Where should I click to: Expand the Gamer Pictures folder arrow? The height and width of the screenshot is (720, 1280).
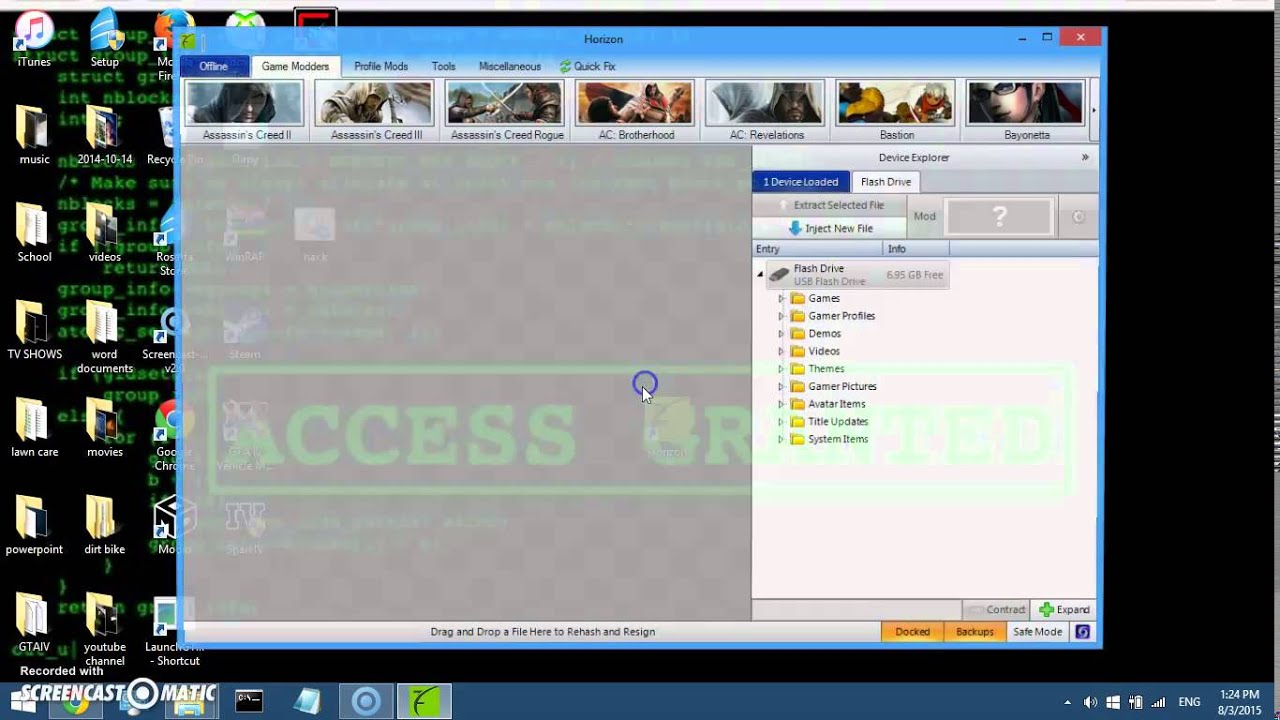pyautogui.click(x=781, y=386)
